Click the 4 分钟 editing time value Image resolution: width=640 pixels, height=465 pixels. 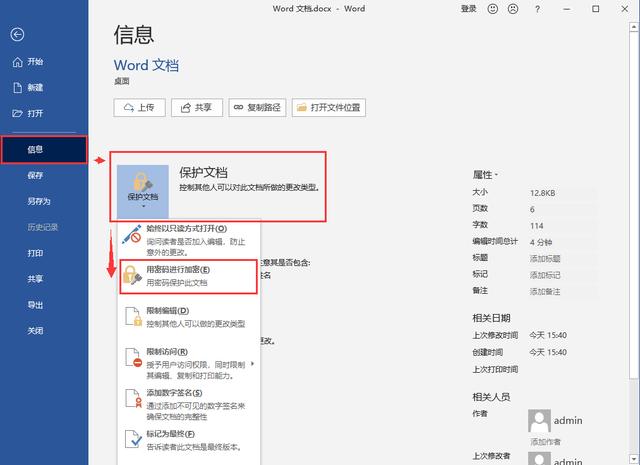(x=541, y=242)
